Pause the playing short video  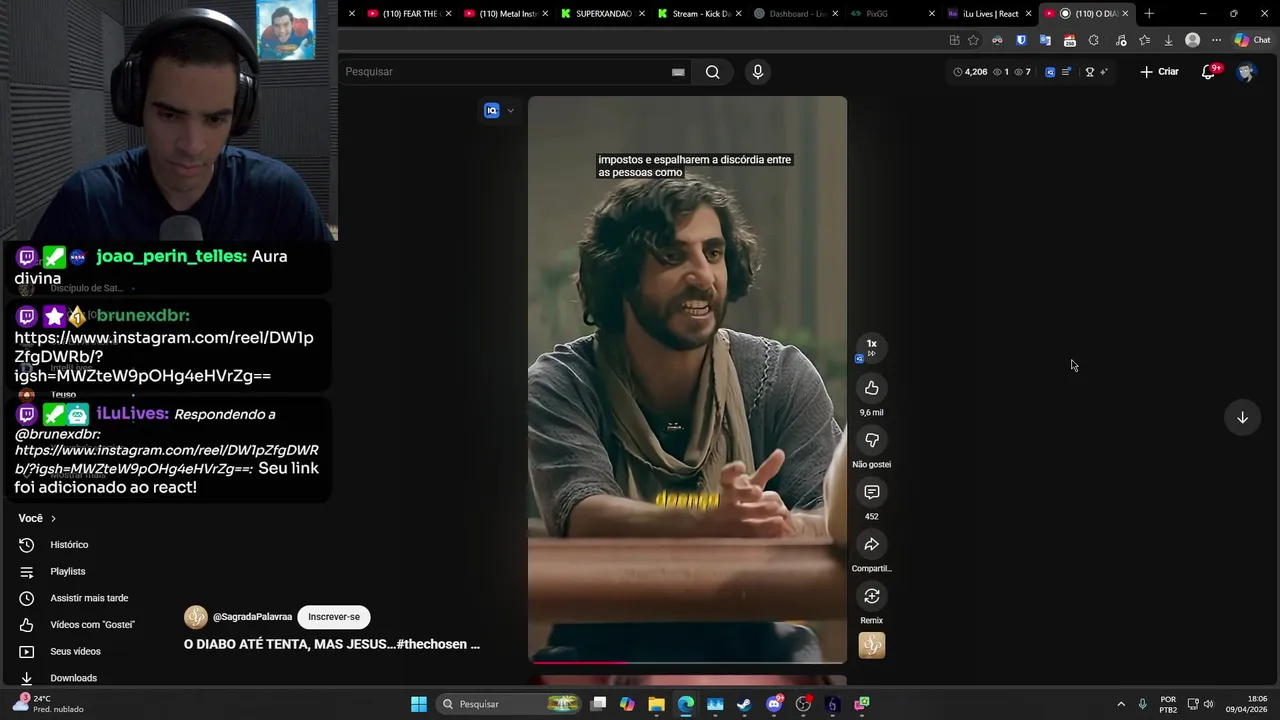point(687,380)
